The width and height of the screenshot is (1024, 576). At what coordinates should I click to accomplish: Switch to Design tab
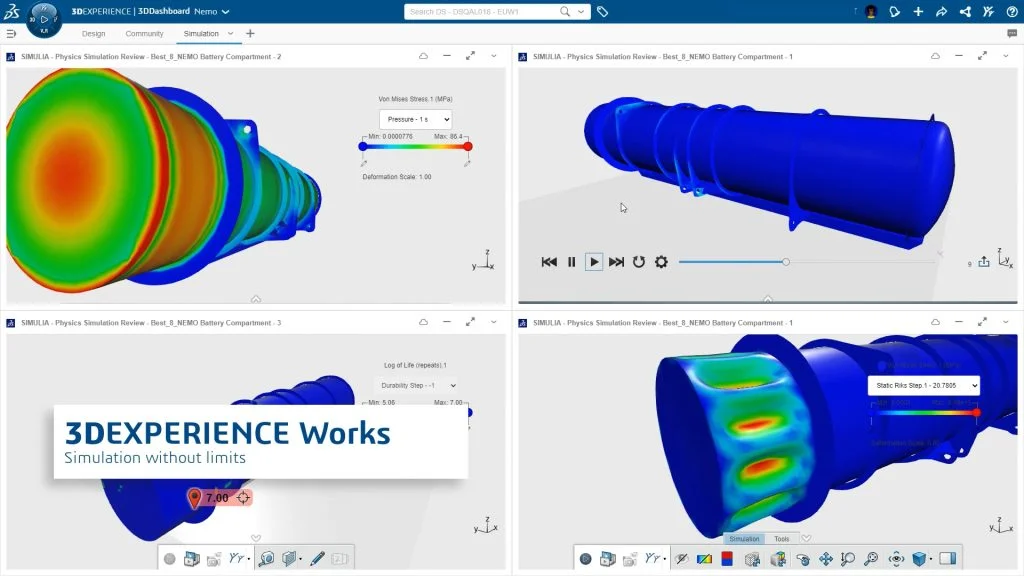coord(93,33)
